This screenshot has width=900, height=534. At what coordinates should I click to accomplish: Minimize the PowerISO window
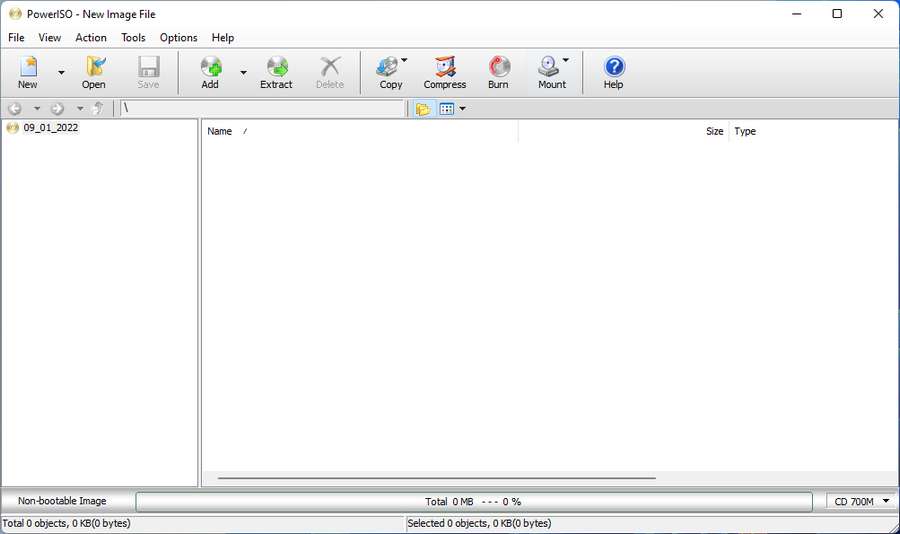point(796,14)
